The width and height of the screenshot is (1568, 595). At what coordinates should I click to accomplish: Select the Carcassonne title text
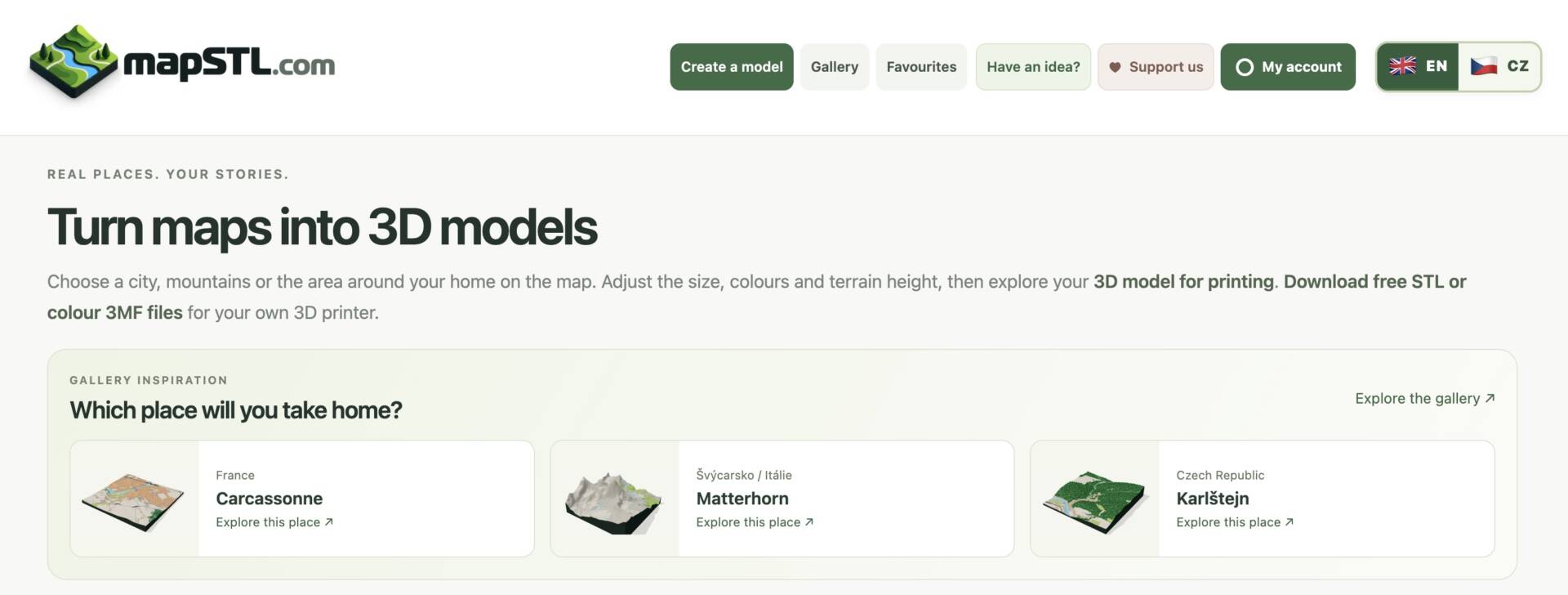269,499
